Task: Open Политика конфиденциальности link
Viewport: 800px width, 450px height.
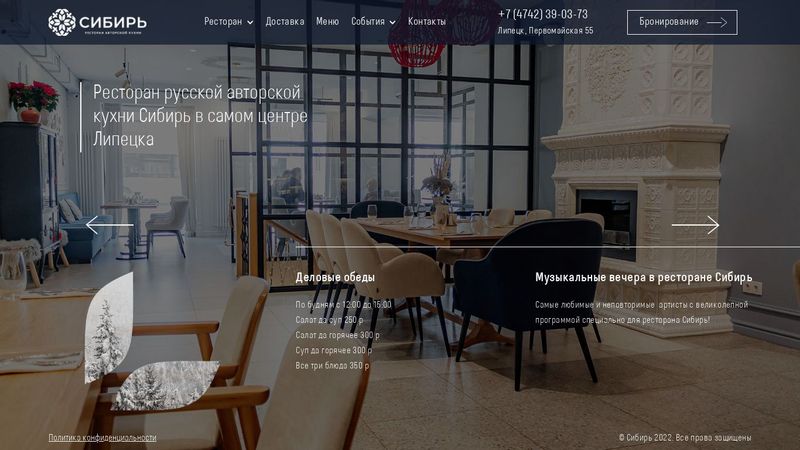Action: [x=103, y=437]
